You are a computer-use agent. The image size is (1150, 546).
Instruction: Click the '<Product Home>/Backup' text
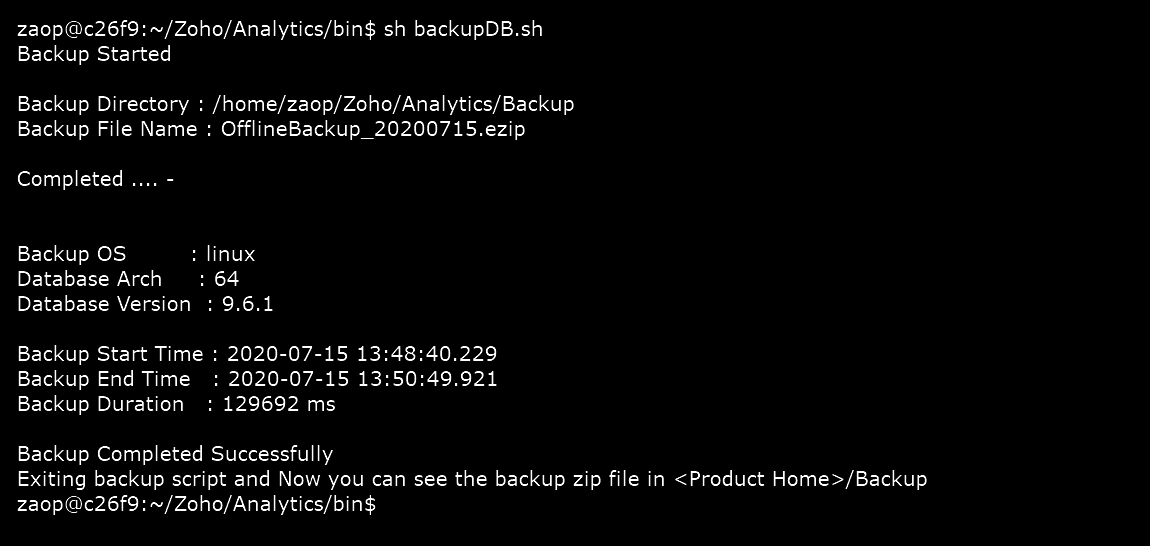800,479
